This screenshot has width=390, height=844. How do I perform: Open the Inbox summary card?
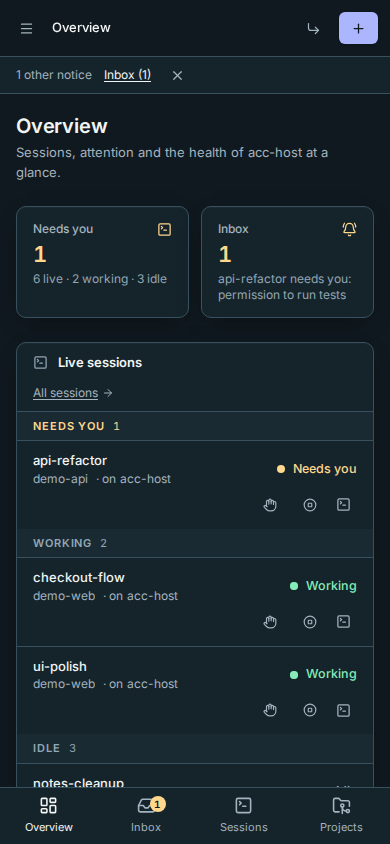coord(287,262)
